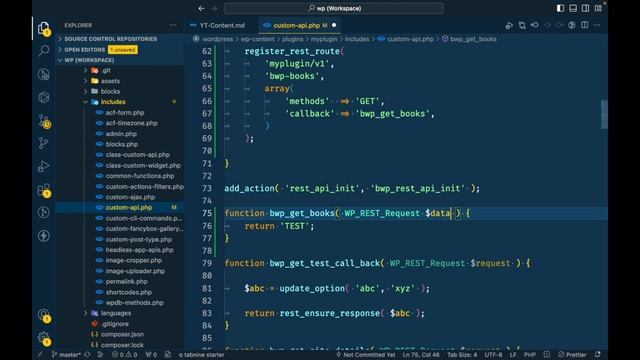Click myplugin in the breadcrumb

pos(324,39)
